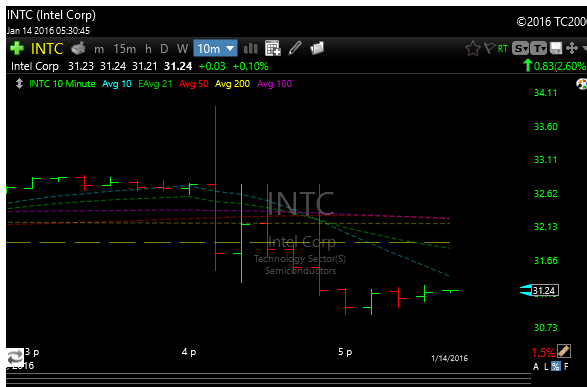Screen dimensions: 587x387
Task: Click the Avg 200 indicator label
Action: [x=232, y=84]
